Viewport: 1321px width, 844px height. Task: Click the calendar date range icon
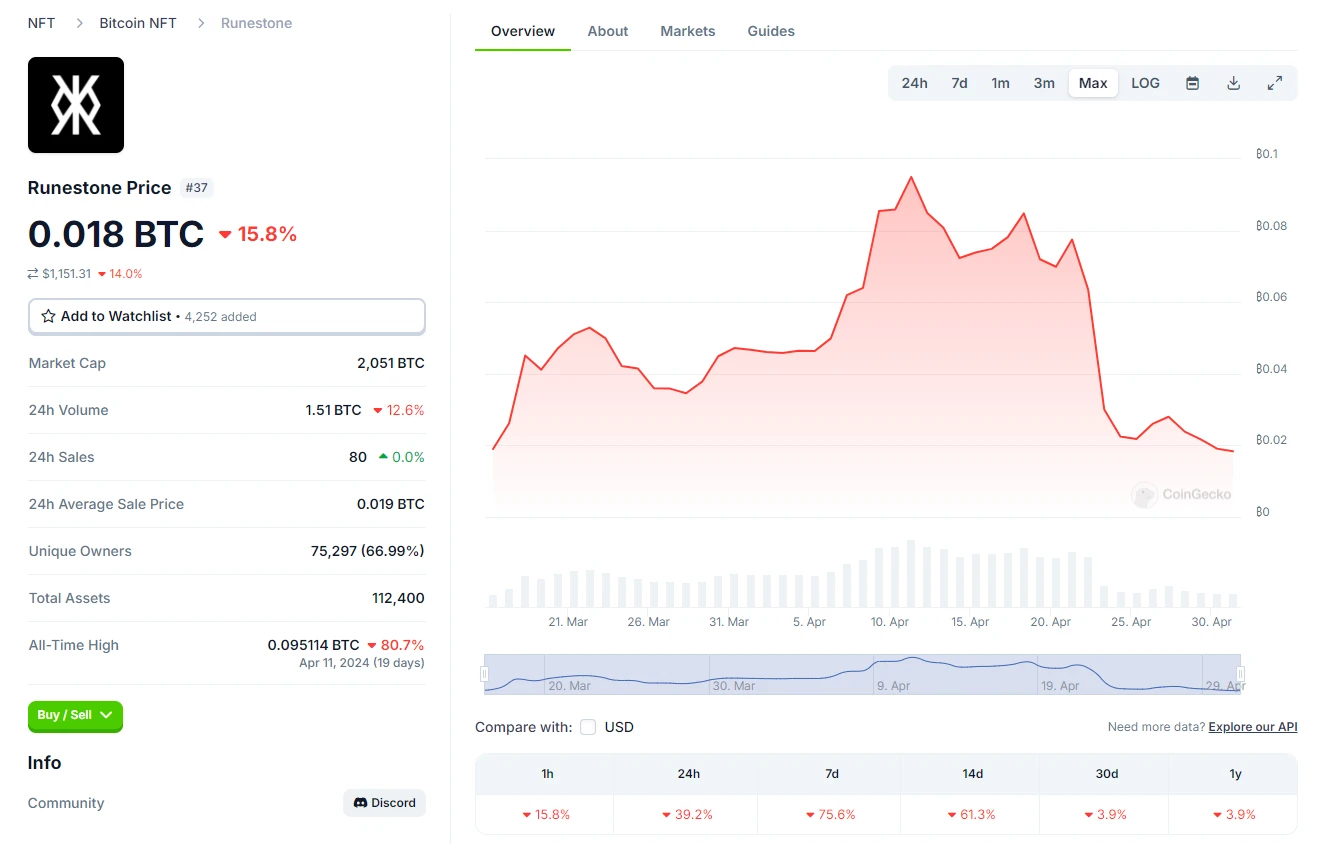[x=1192, y=83]
